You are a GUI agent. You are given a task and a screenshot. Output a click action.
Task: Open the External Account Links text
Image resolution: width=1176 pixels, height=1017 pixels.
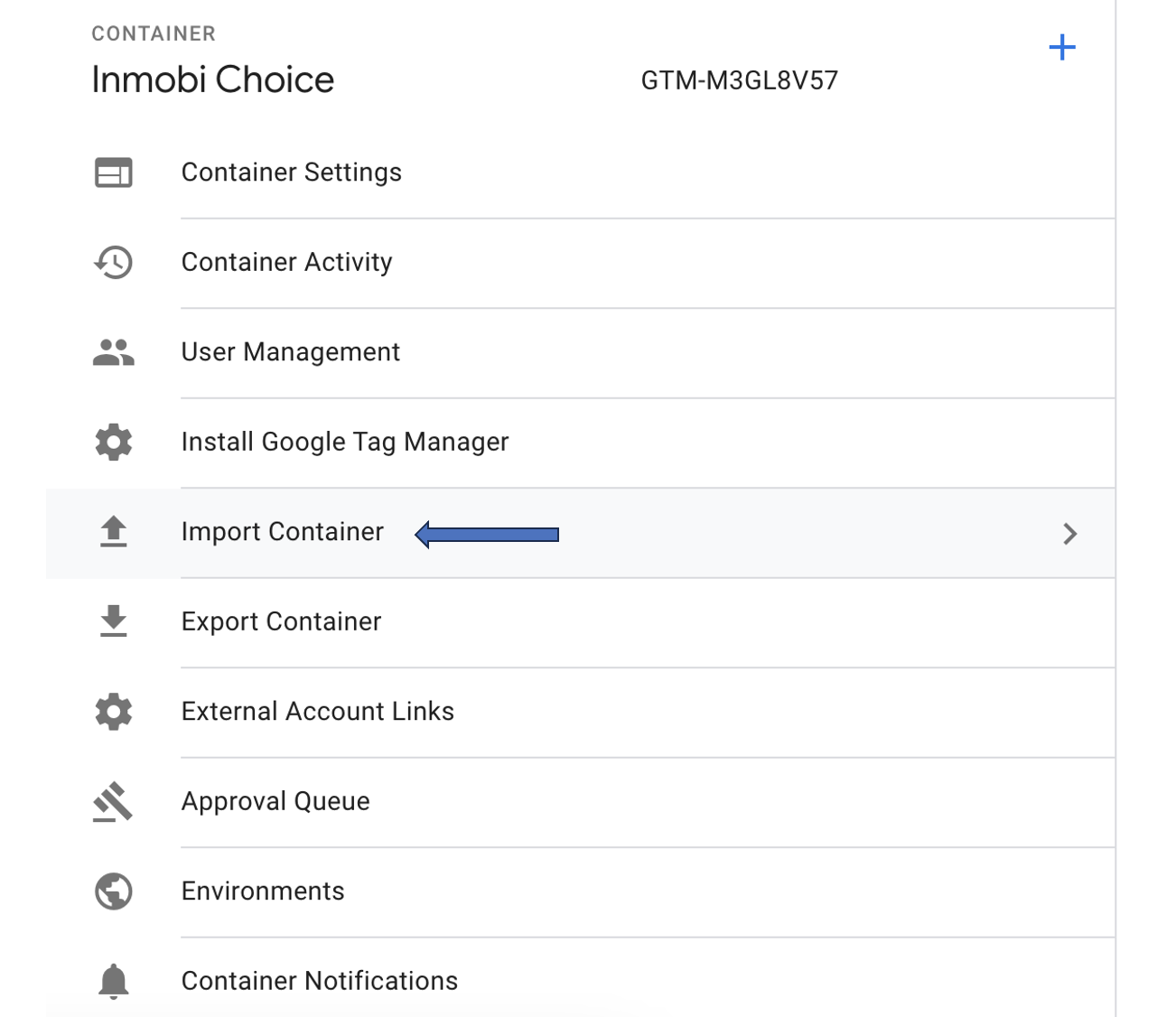(318, 712)
